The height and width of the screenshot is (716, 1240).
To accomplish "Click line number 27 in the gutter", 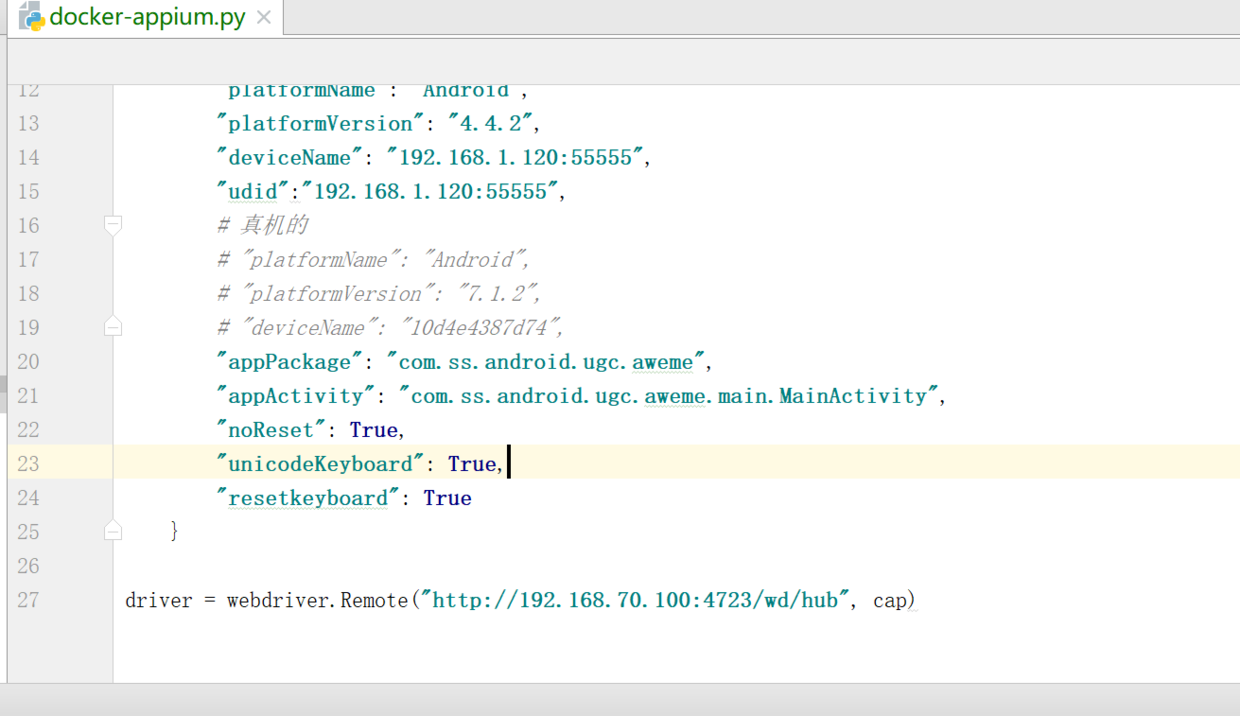I will pos(28,600).
